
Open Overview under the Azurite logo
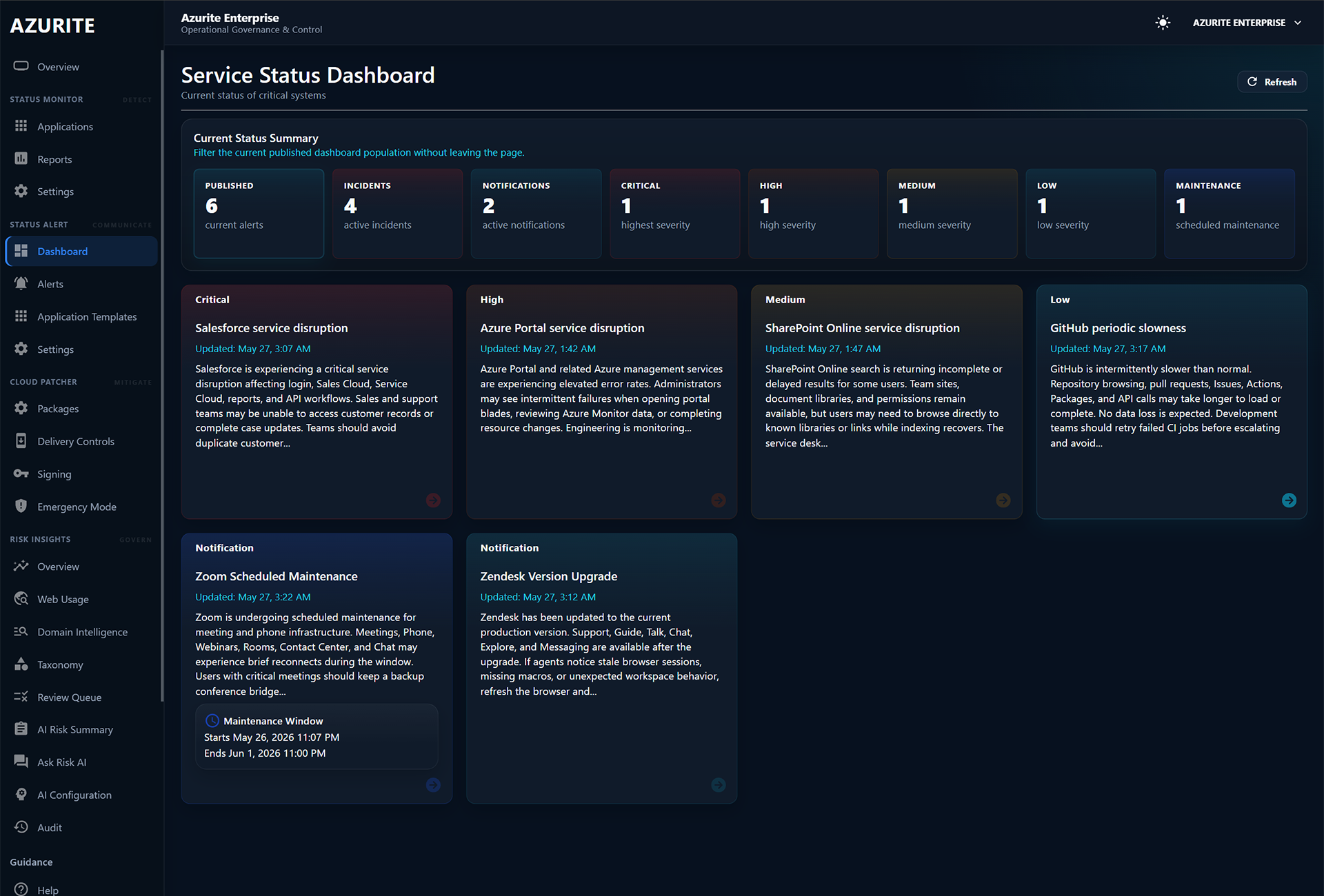[x=81, y=67]
